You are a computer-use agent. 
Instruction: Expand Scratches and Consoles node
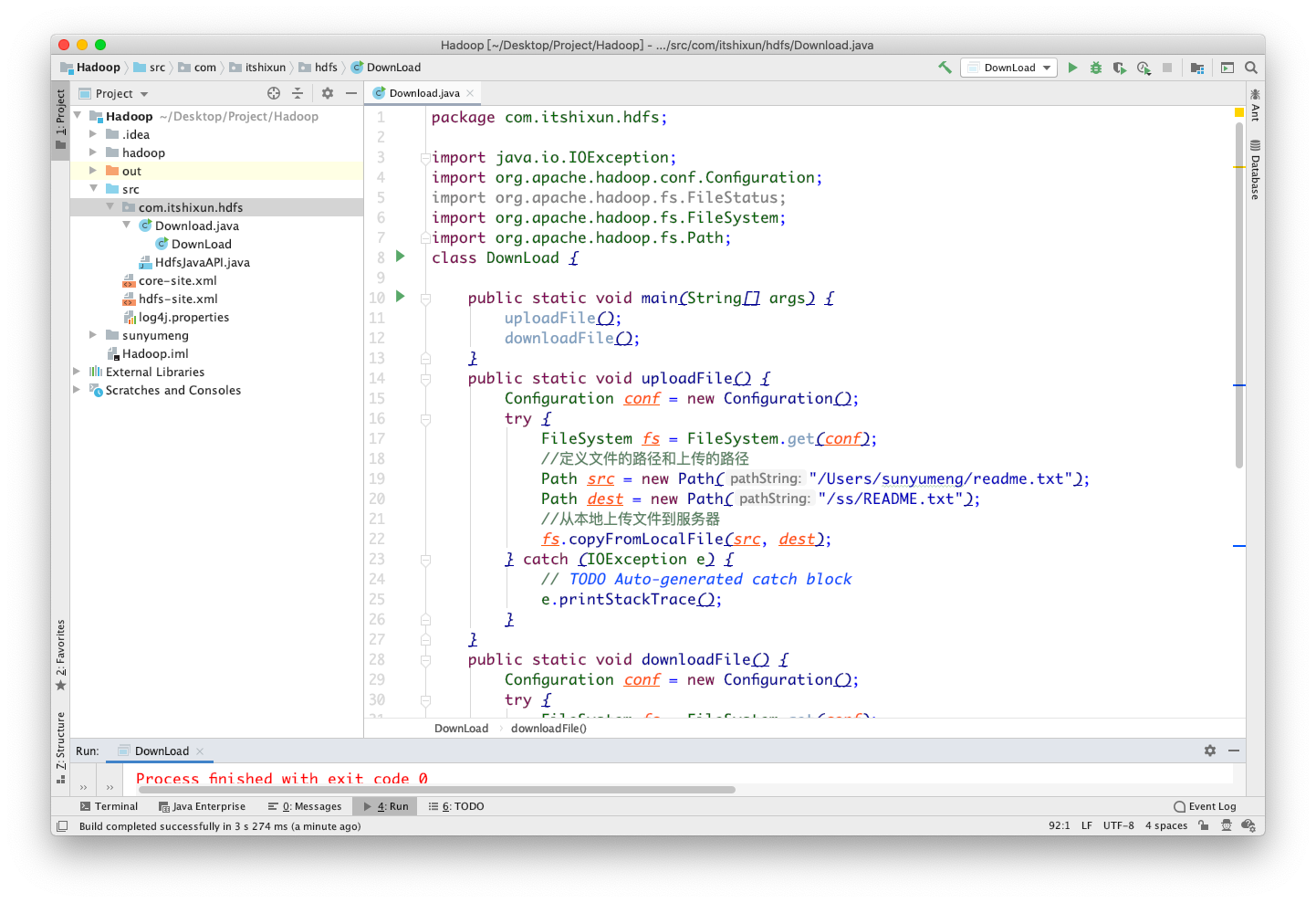[x=77, y=390]
